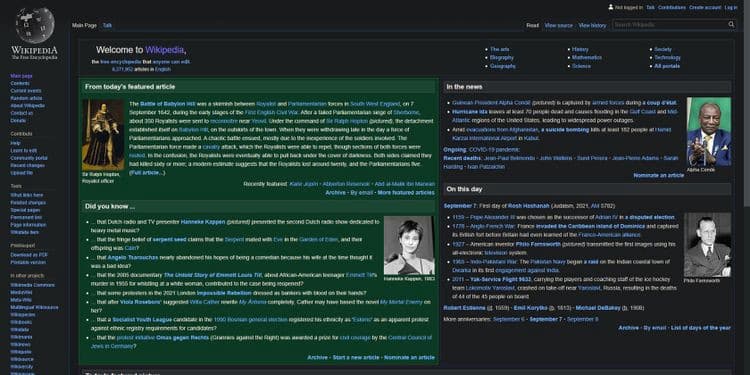
Task: Open the Sir Ralph Hopton portrait thumbnail
Action: pyautogui.click(x=103, y=135)
